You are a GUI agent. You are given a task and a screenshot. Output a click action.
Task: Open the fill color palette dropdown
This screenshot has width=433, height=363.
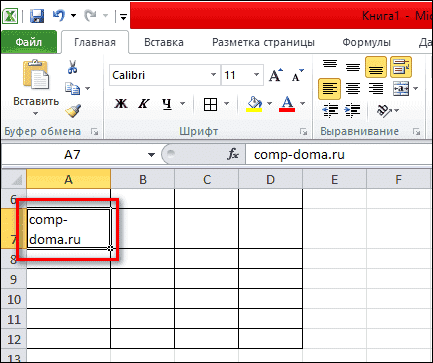click(269, 104)
